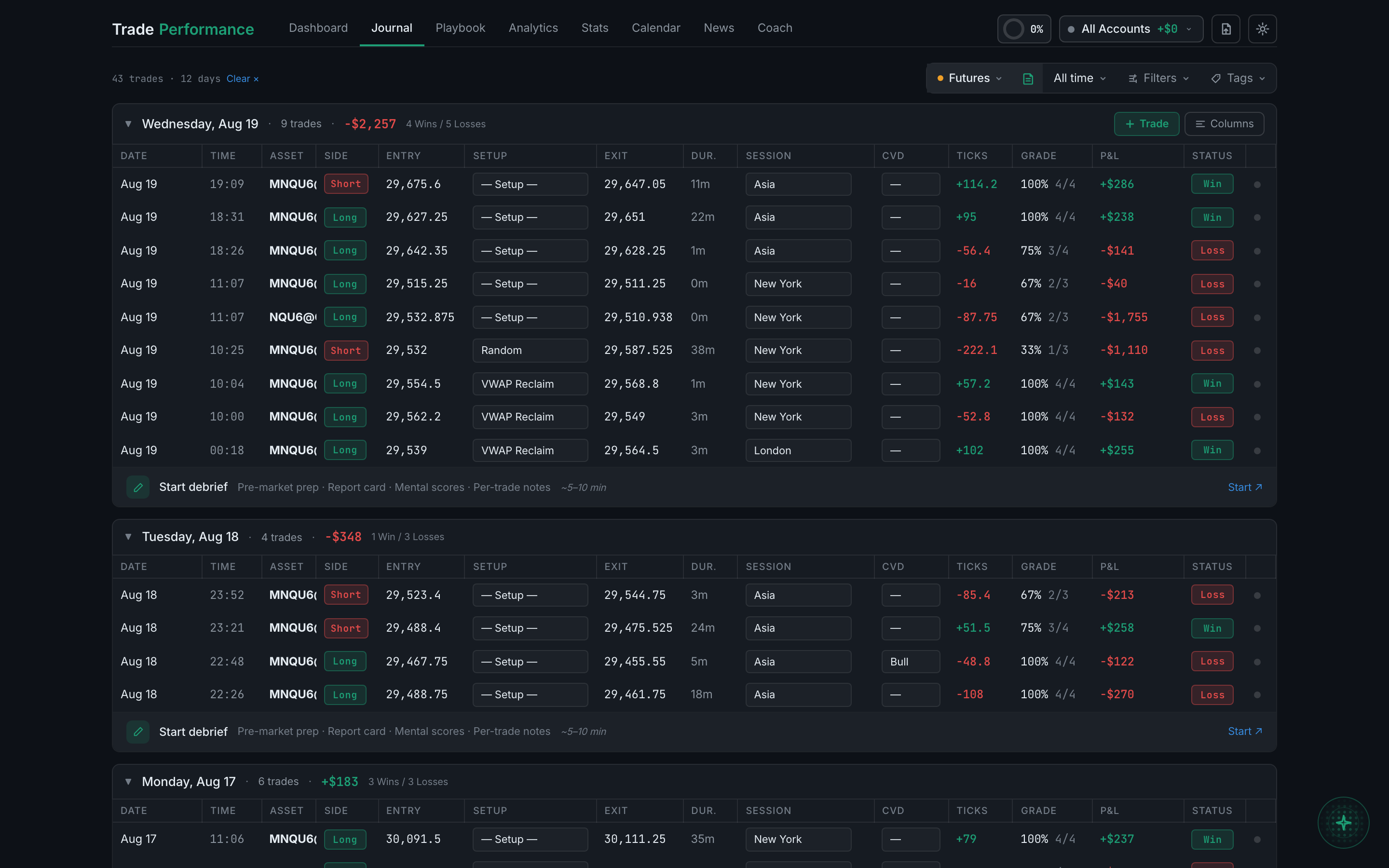The height and width of the screenshot is (868, 1389).
Task: Click the pencil icon in Aug 18 debrief
Action: (x=138, y=732)
